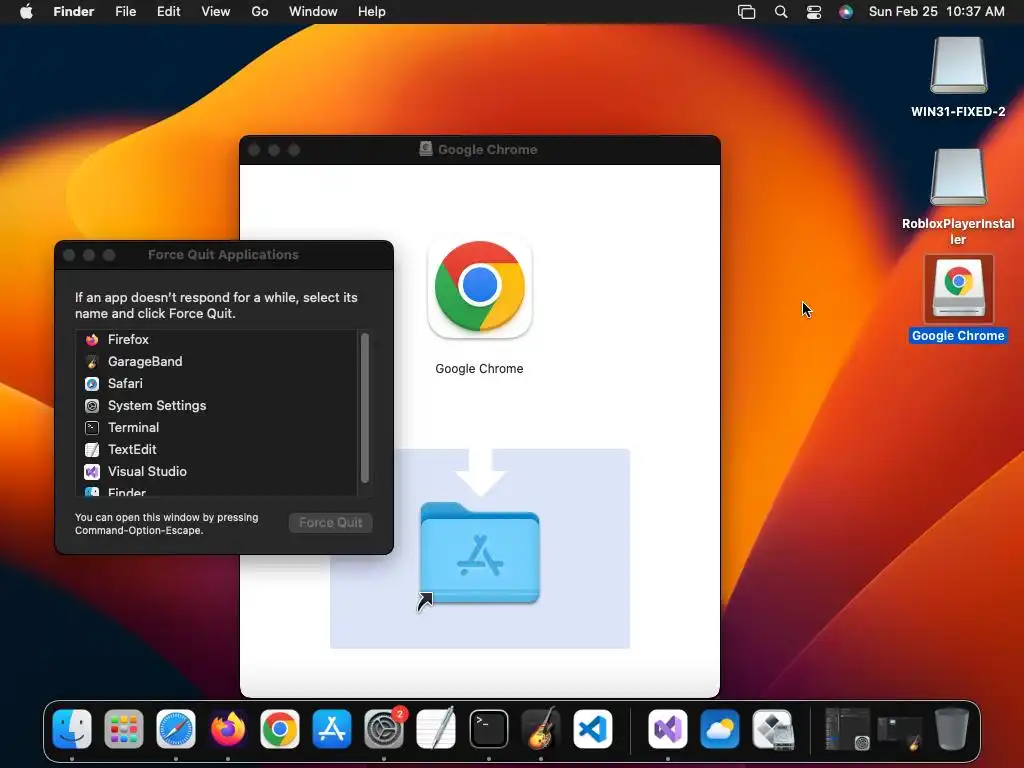Image resolution: width=1024 pixels, height=768 pixels.
Task: Open Stage Manager icon in menu bar
Action: point(746,12)
